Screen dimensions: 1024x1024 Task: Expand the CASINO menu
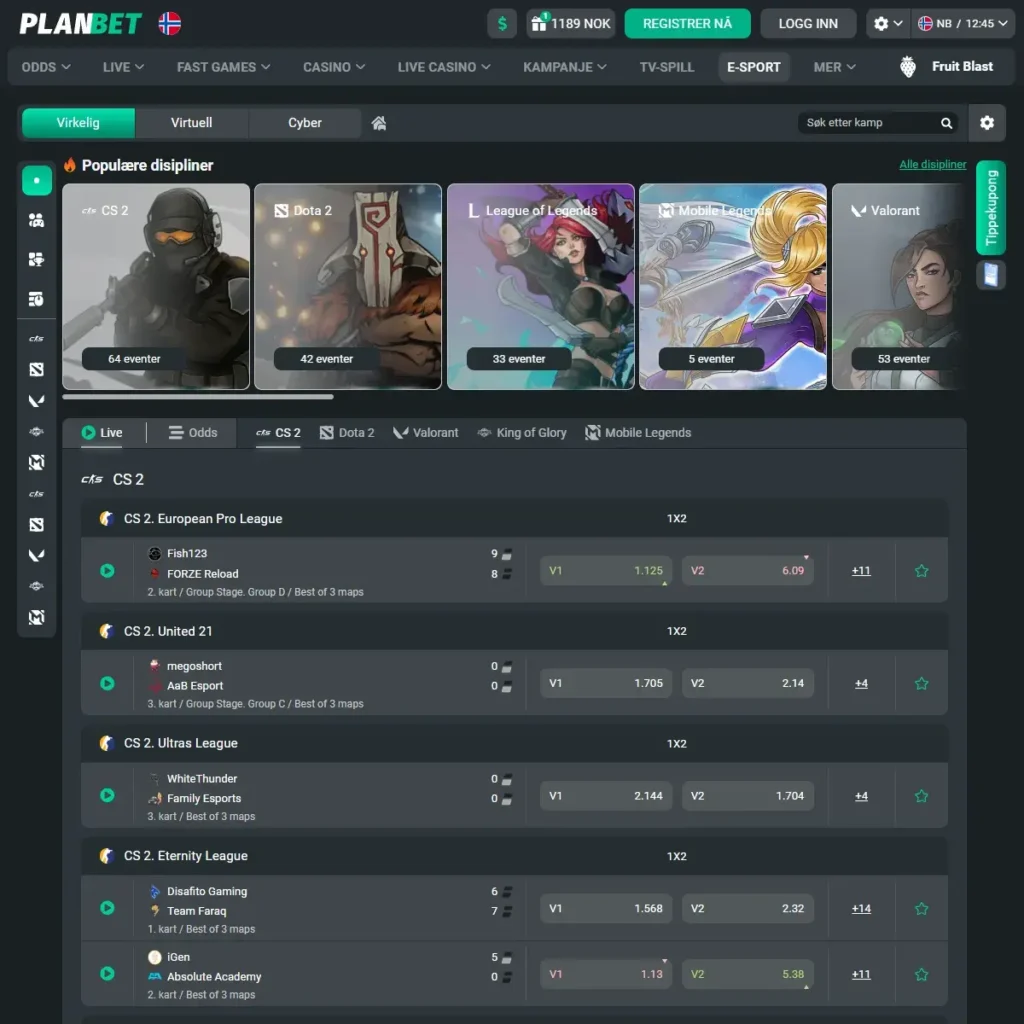pyautogui.click(x=334, y=67)
